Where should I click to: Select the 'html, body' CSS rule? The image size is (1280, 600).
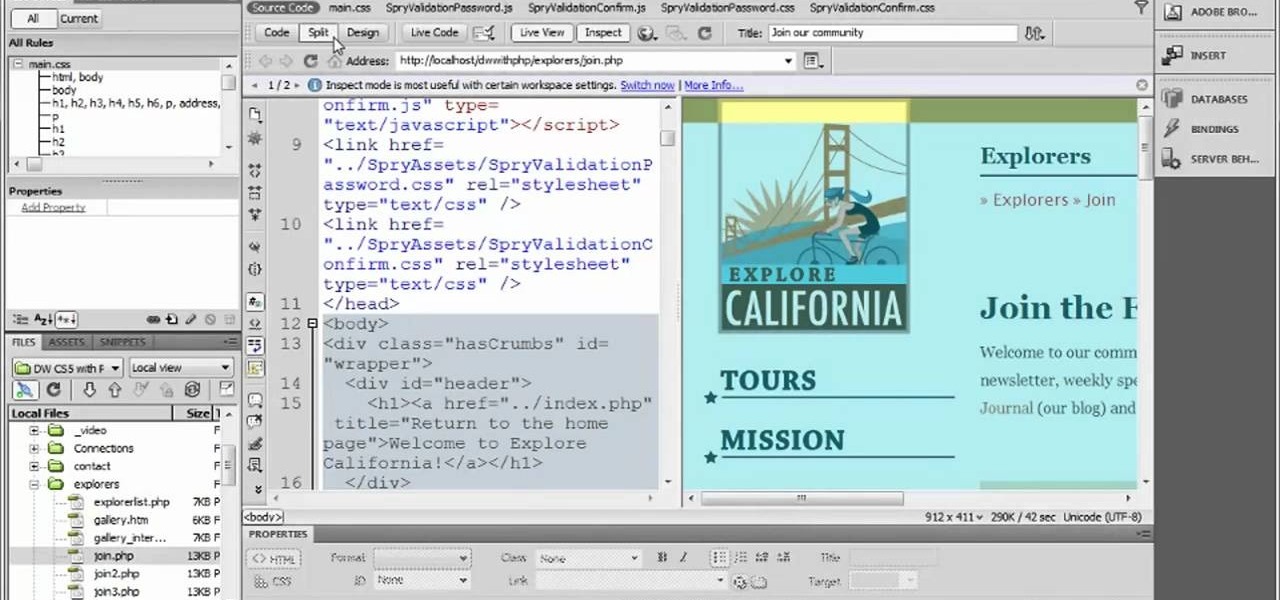(77, 77)
